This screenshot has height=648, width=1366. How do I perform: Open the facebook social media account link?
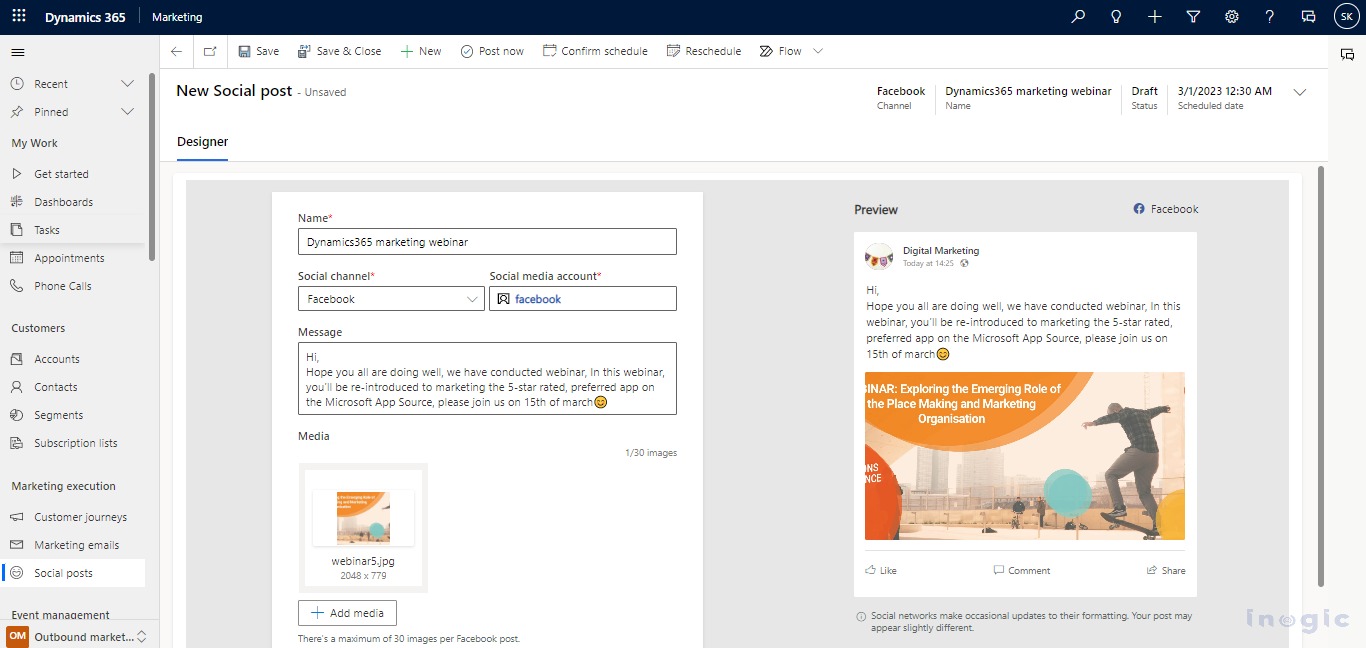coord(538,299)
